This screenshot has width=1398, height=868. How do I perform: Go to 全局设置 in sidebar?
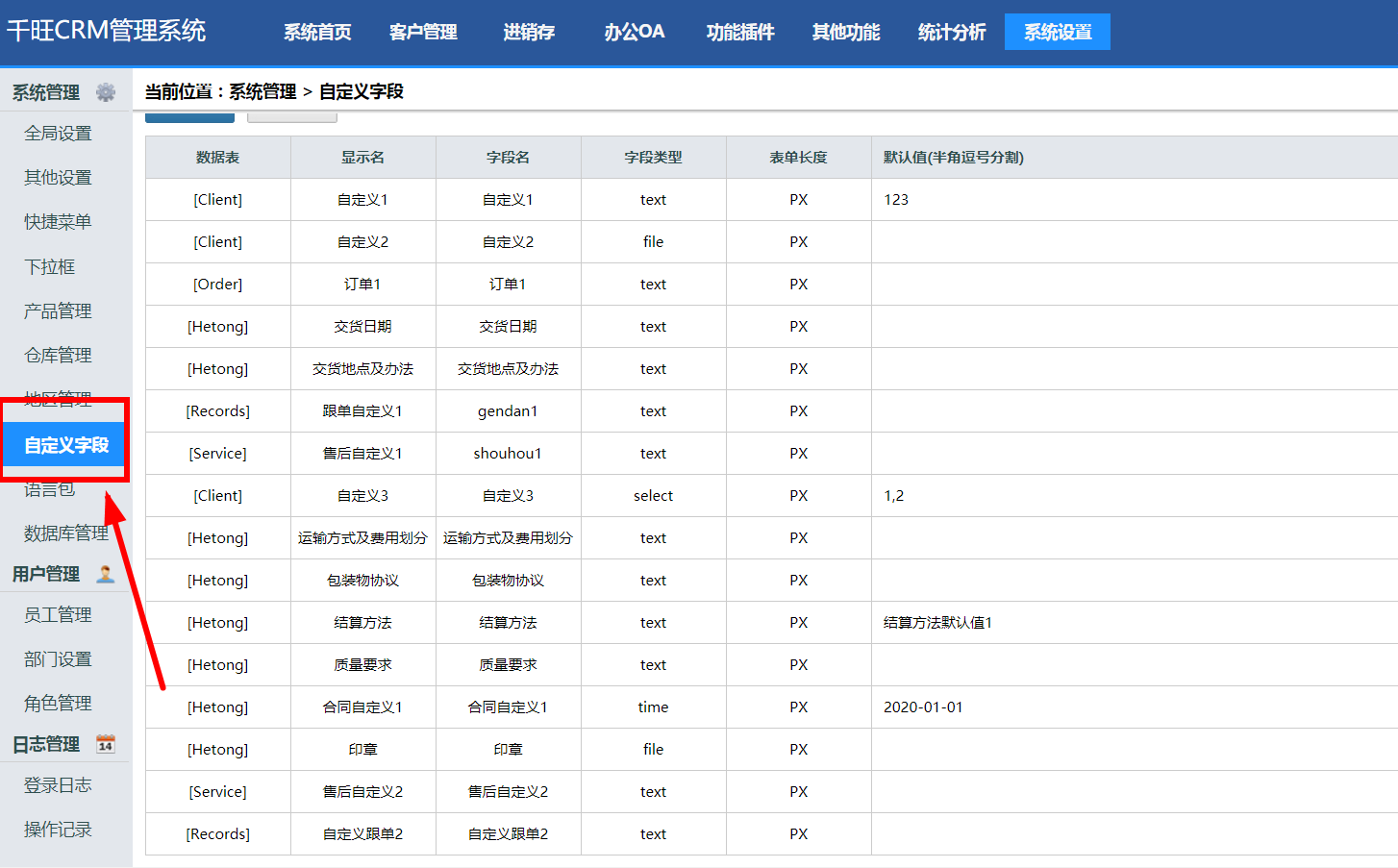tap(58, 134)
